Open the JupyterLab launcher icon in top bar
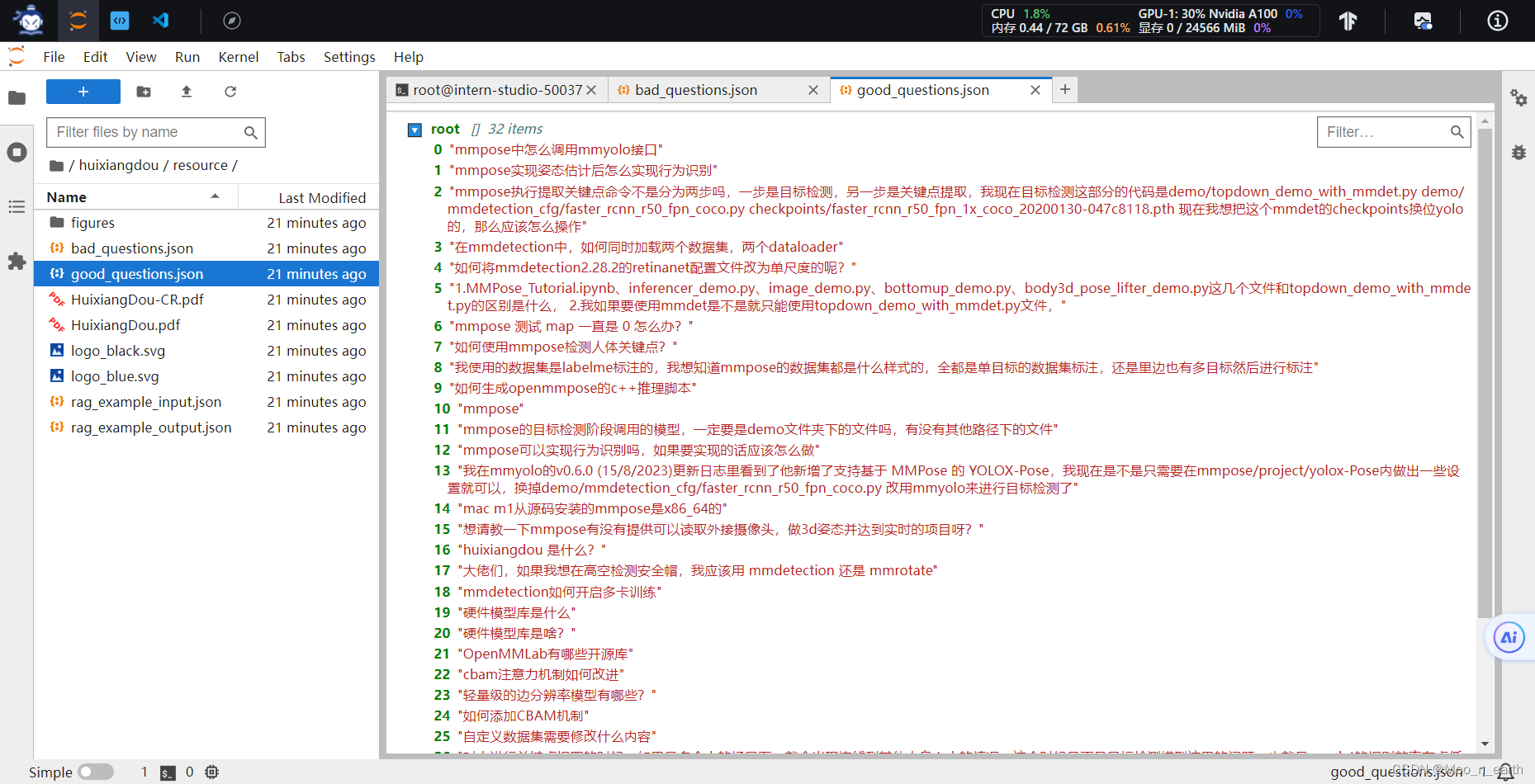 point(78,21)
